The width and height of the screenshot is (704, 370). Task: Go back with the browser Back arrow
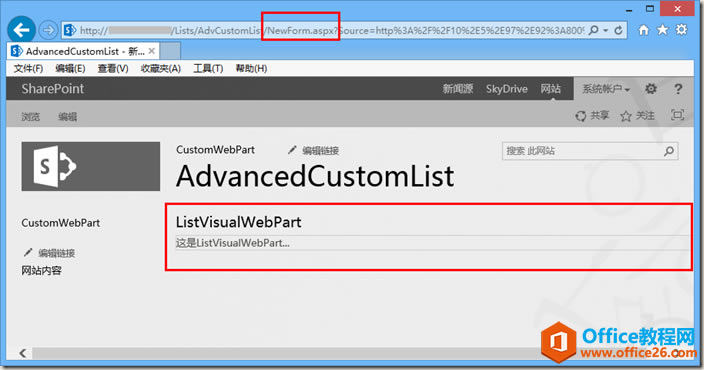pos(21,30)
